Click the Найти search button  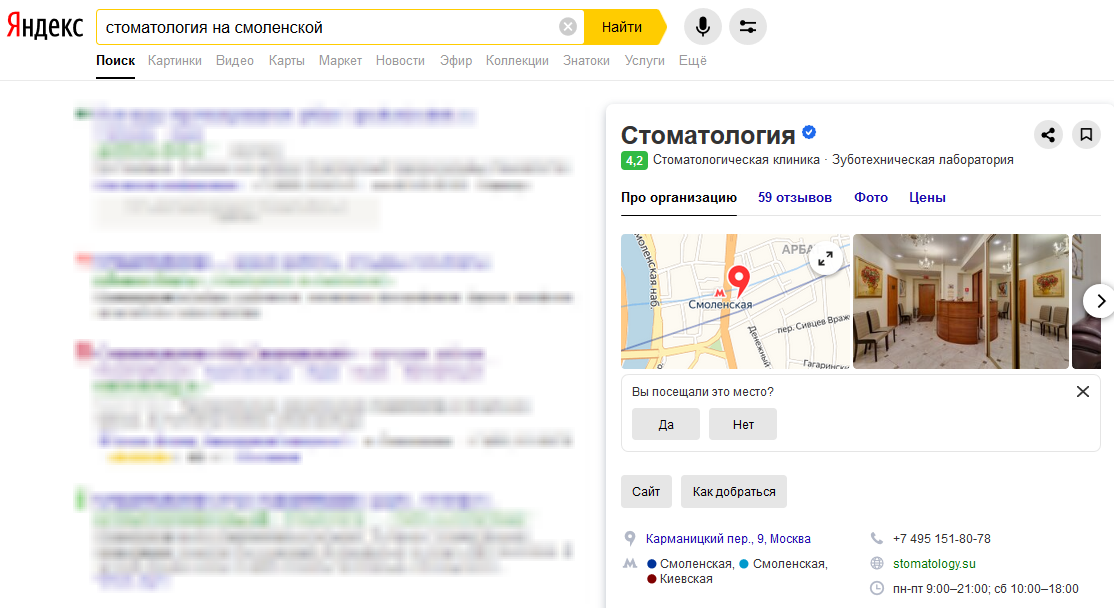click(624, 27)
